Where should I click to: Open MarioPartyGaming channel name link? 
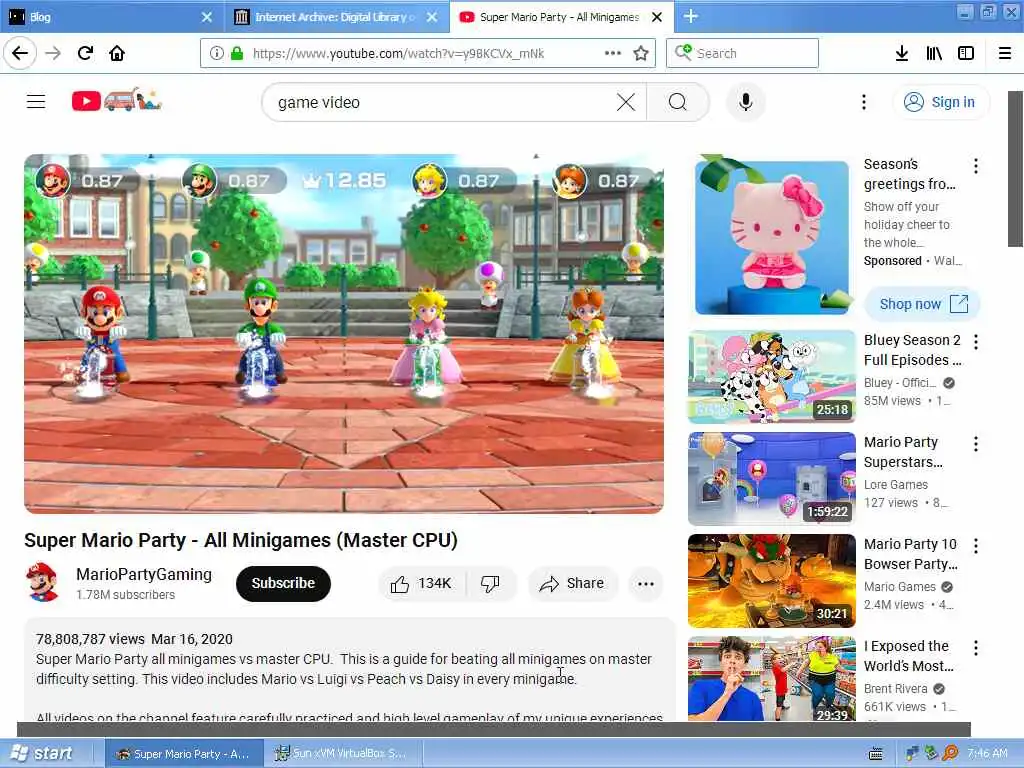pyautogui.click(x=144, y=574)
